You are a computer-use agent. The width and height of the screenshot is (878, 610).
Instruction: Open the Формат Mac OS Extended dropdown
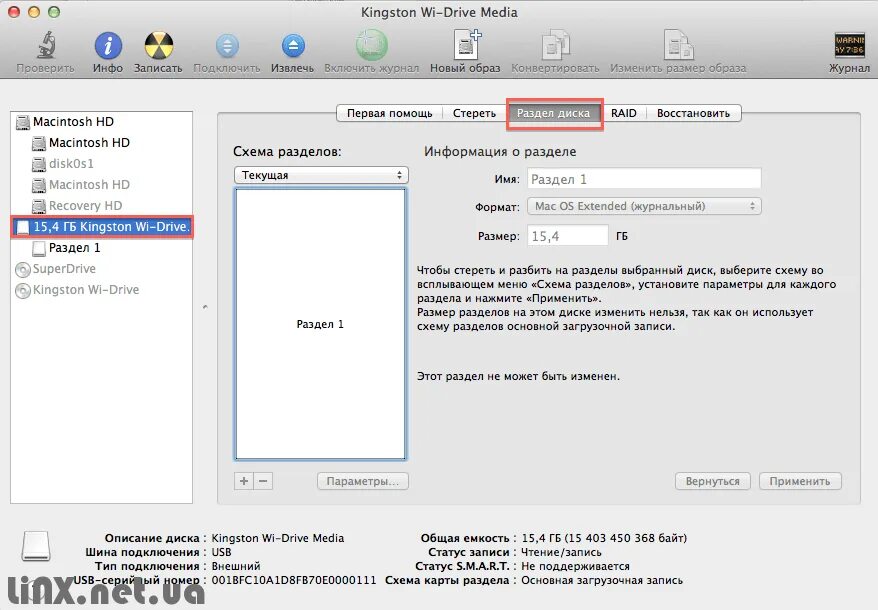coord(644,206)
